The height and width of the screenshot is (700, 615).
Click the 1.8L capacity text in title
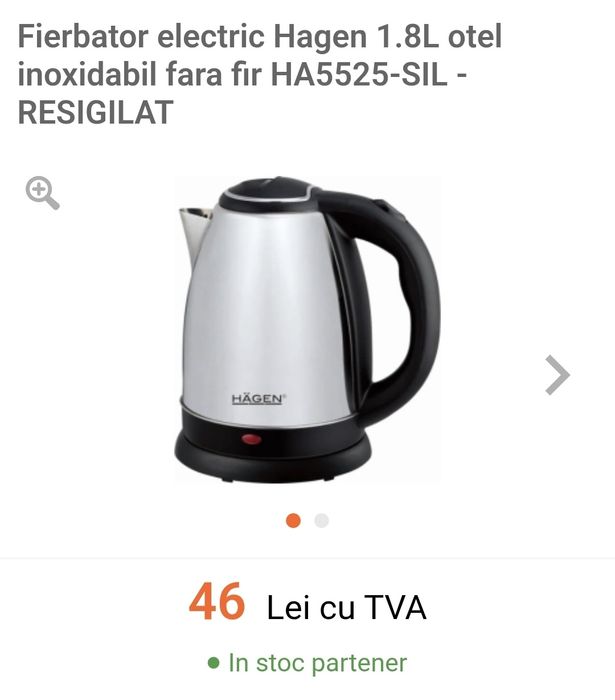point(408,36)
